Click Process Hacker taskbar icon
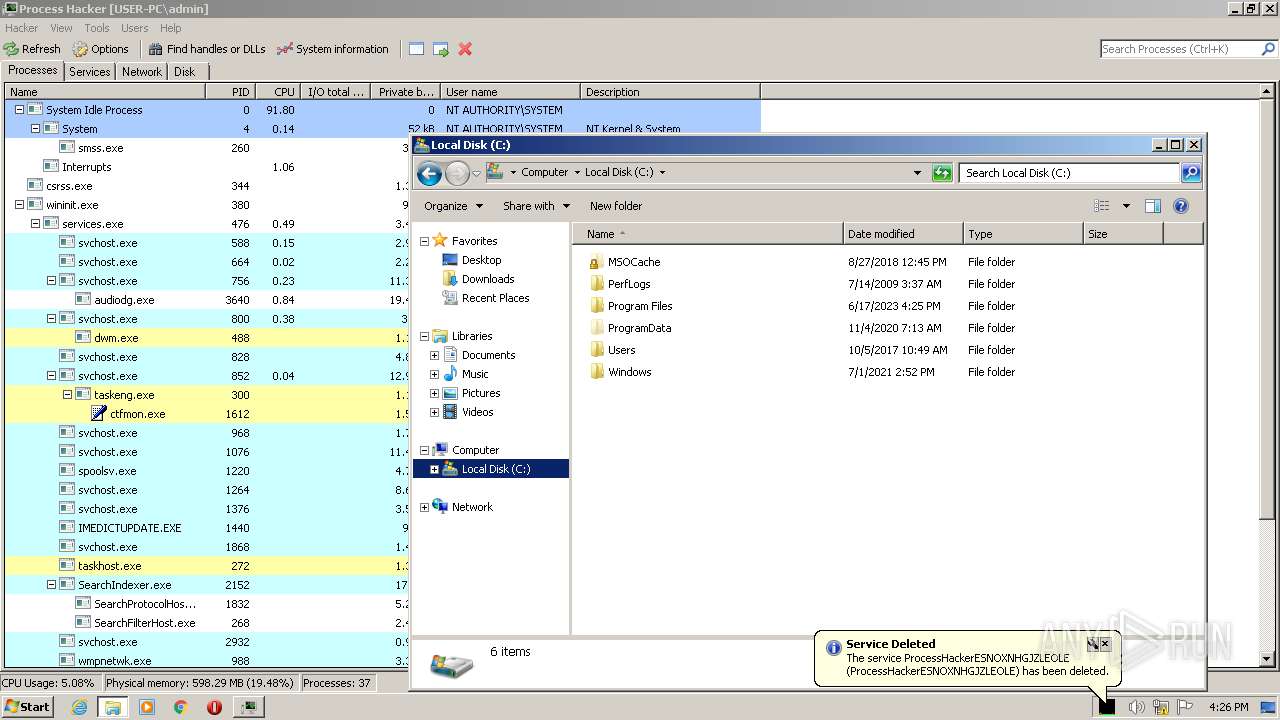This screenshot has height=720, width=1280. pyautogui.click(x=248, y=707)
